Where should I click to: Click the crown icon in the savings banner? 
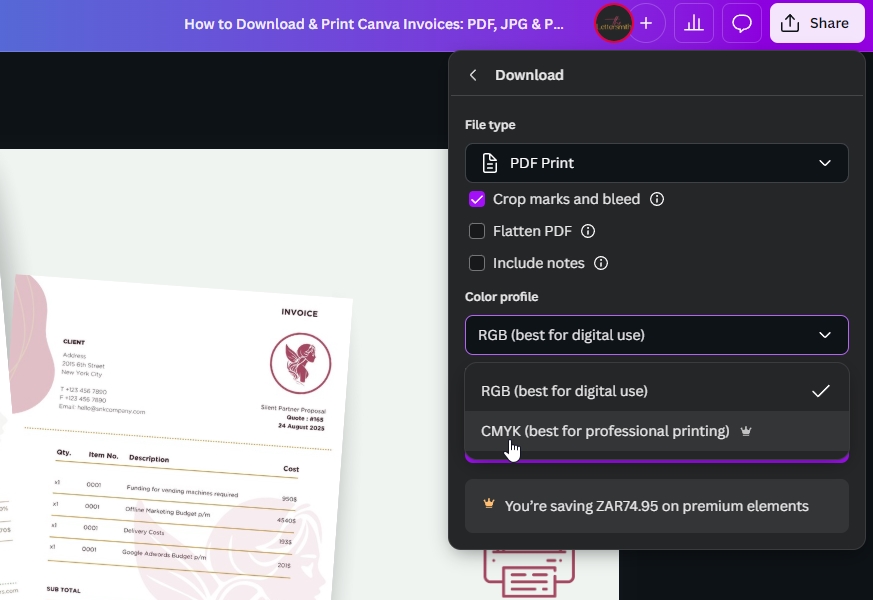(x=489, y=506)
